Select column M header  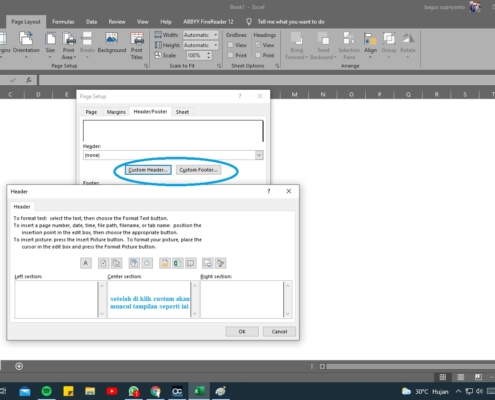pos(294,95)
